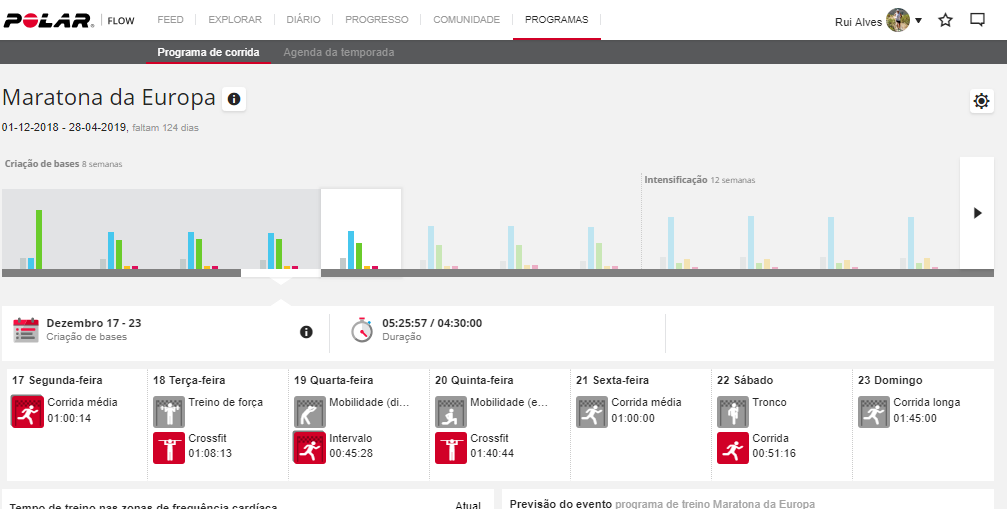Image resolution: width=1007 pixels, height=509 pixels.
Task: Click Thursday's Mobilidade session icon
Action: (451, 411)
